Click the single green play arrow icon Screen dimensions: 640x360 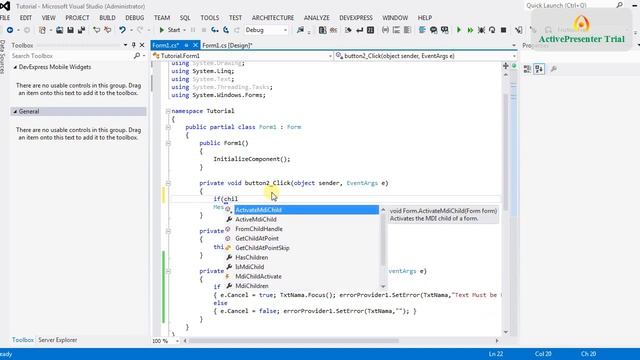[459, 30]
